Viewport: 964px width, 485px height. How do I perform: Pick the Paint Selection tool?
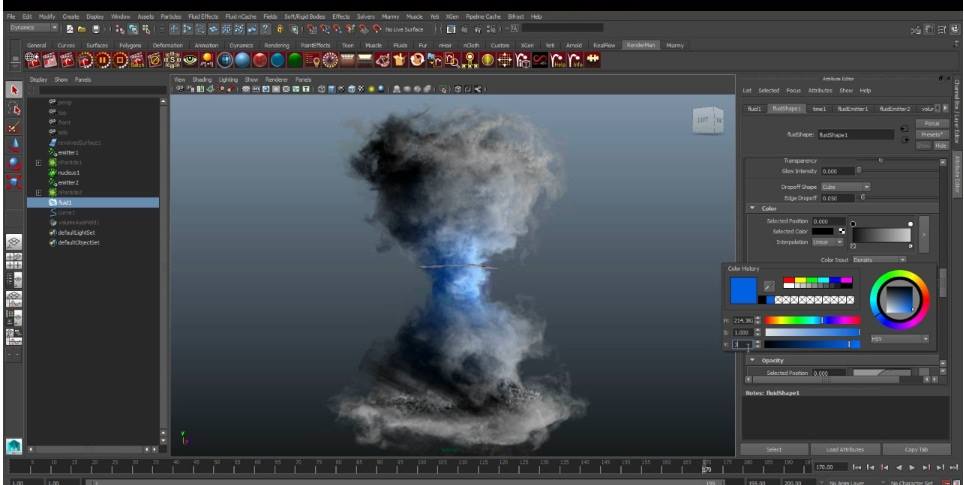(14, 127)
